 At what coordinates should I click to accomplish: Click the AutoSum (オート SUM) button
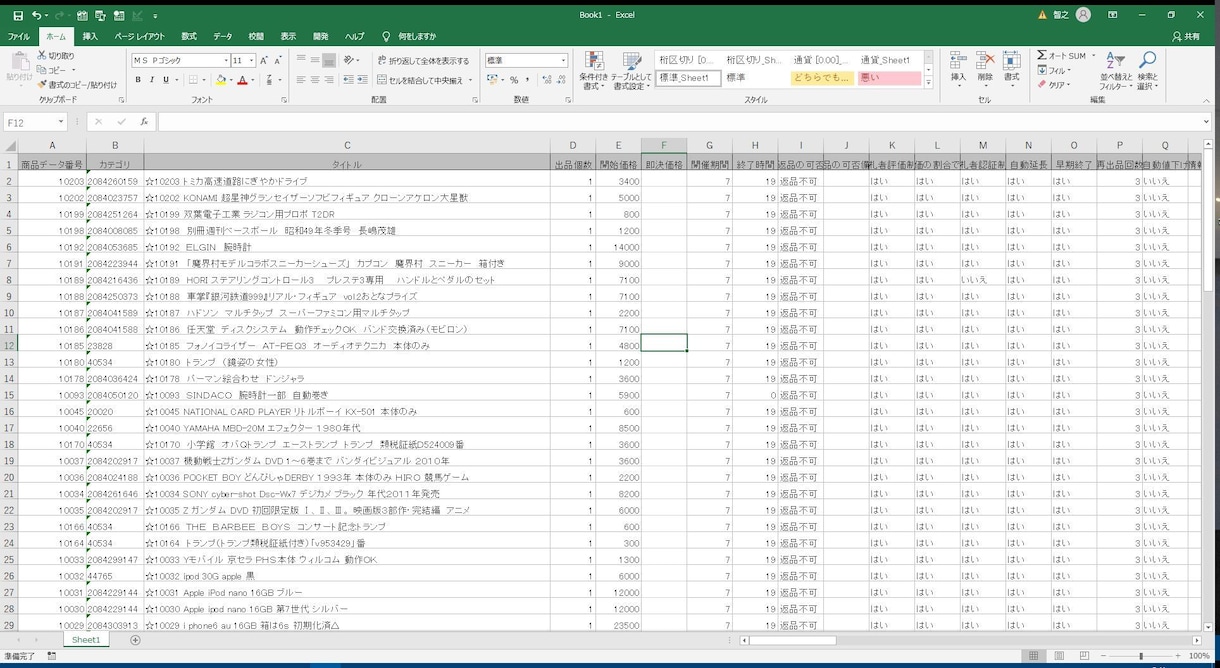pyautogui.click(x=1061, y=56)
